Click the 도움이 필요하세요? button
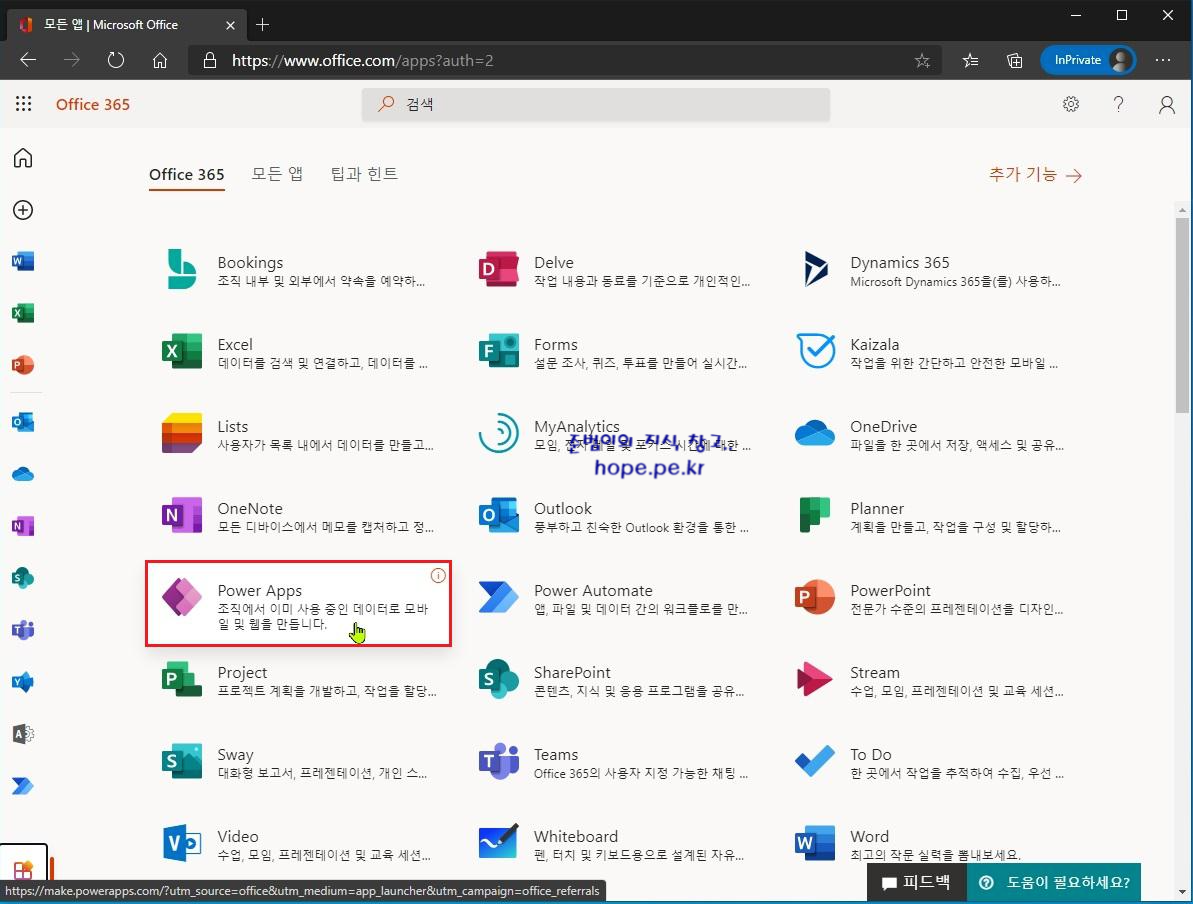This screenshot has height=904, width=1193. pos(1054,883)
